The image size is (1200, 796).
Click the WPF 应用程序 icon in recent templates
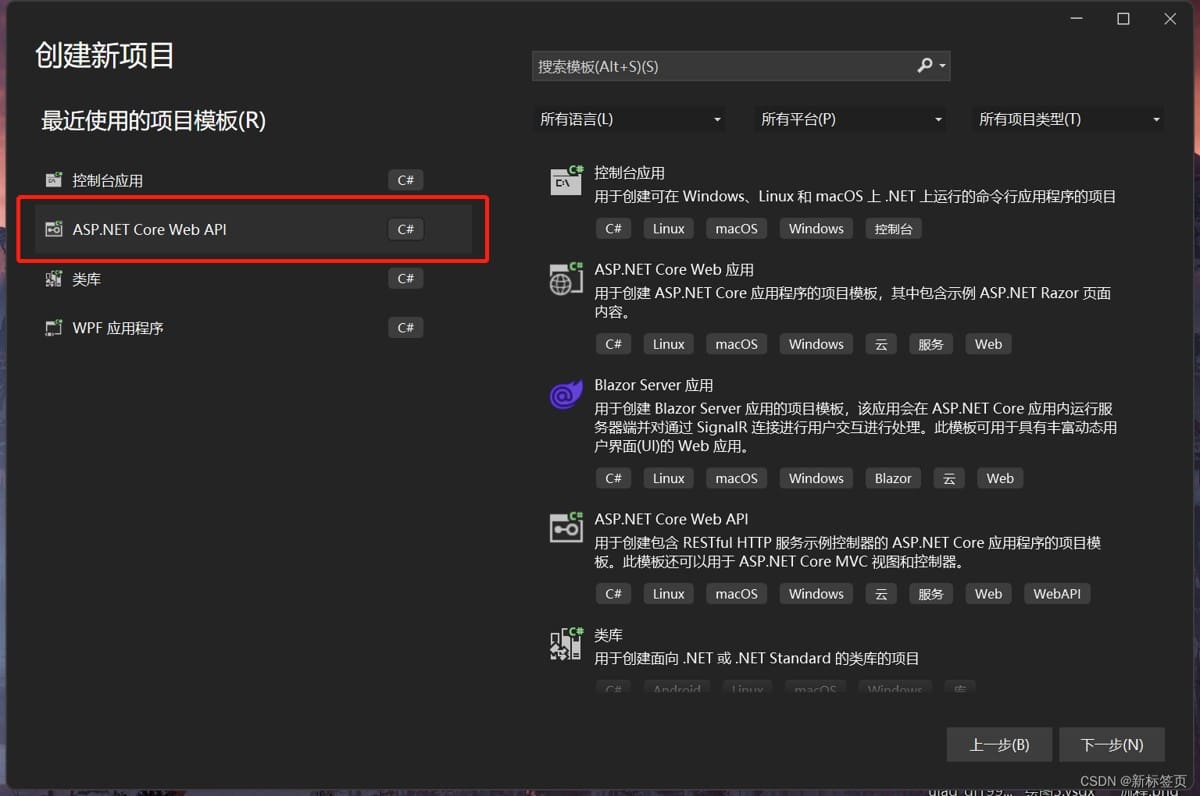[x=54, y=328]
